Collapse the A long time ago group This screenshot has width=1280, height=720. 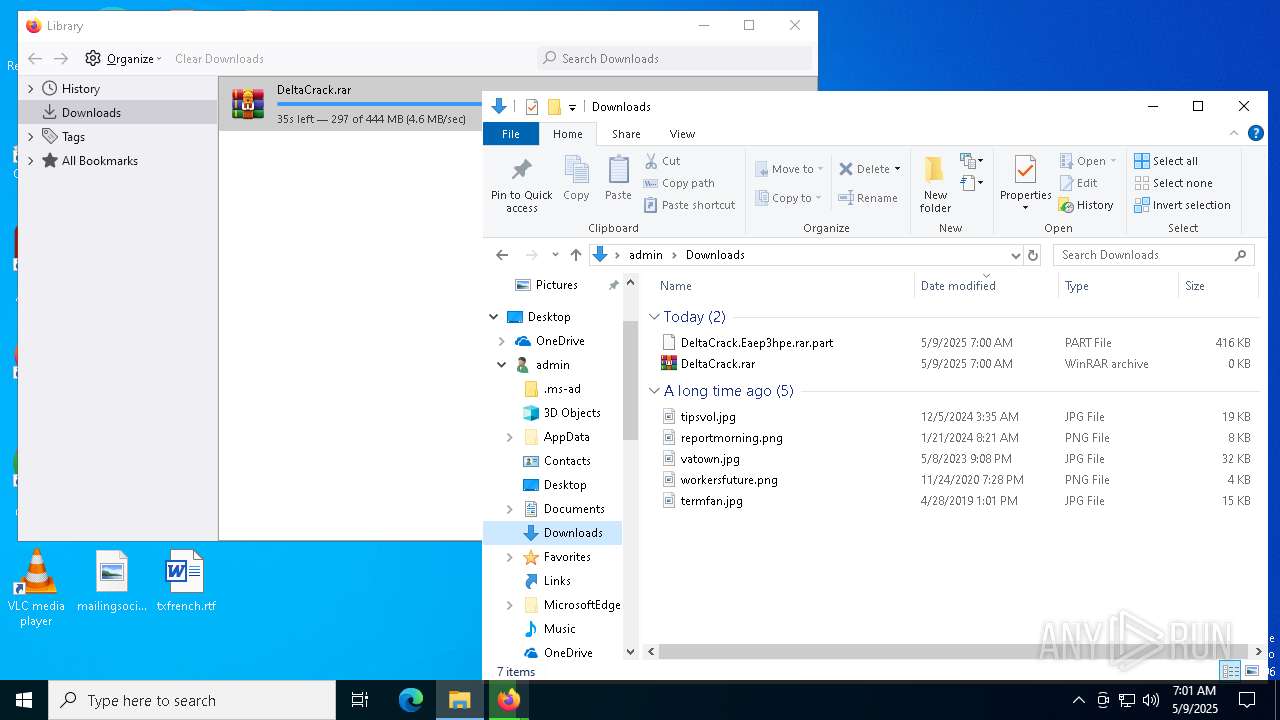click(x=654, y=391)
